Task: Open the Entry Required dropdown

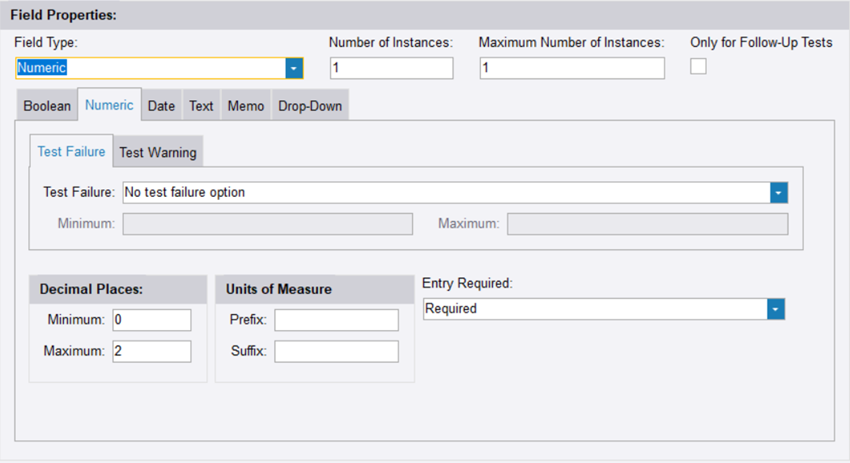Action: pos(775,309)
